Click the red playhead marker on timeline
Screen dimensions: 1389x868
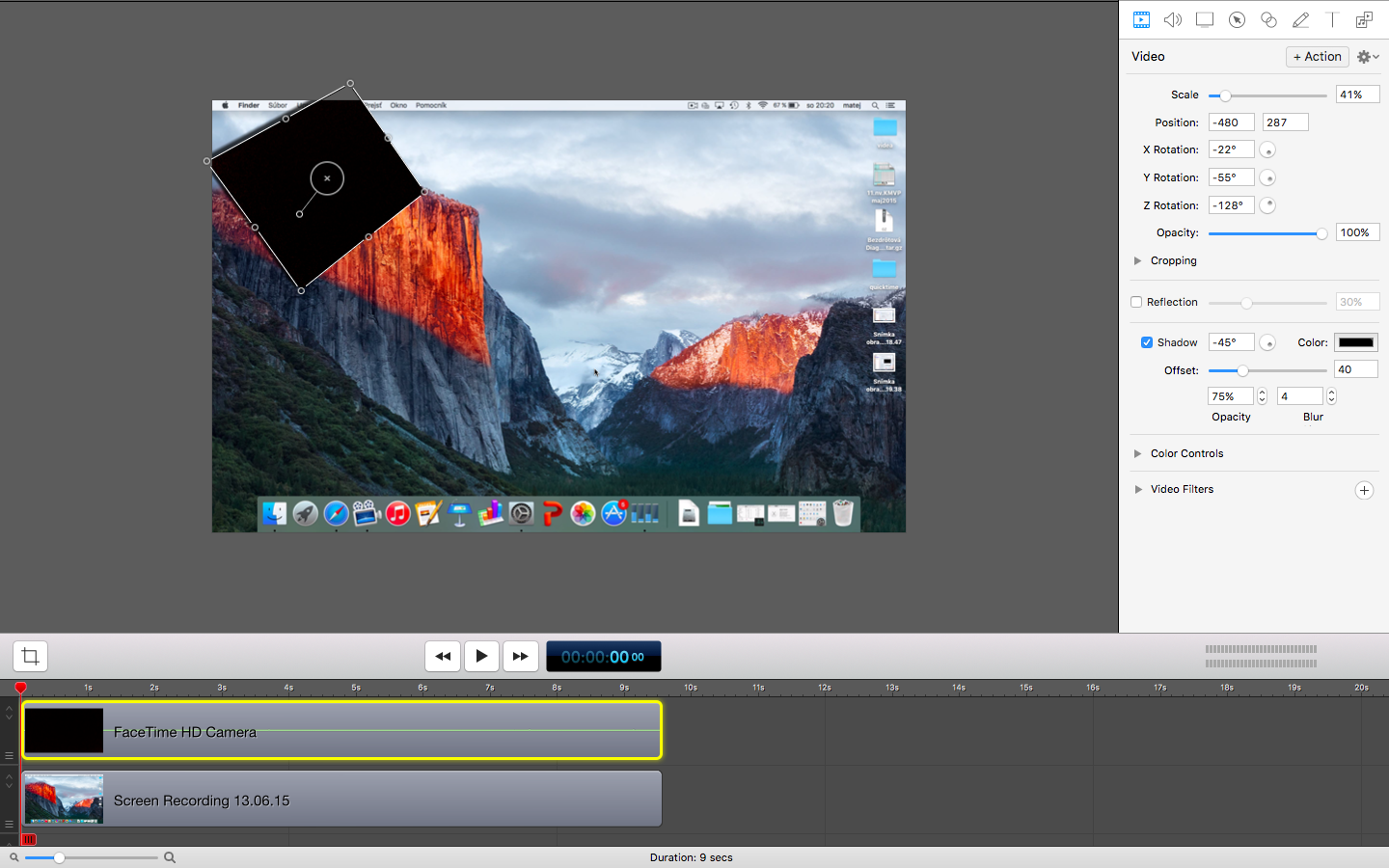click(x=20, y=688)
